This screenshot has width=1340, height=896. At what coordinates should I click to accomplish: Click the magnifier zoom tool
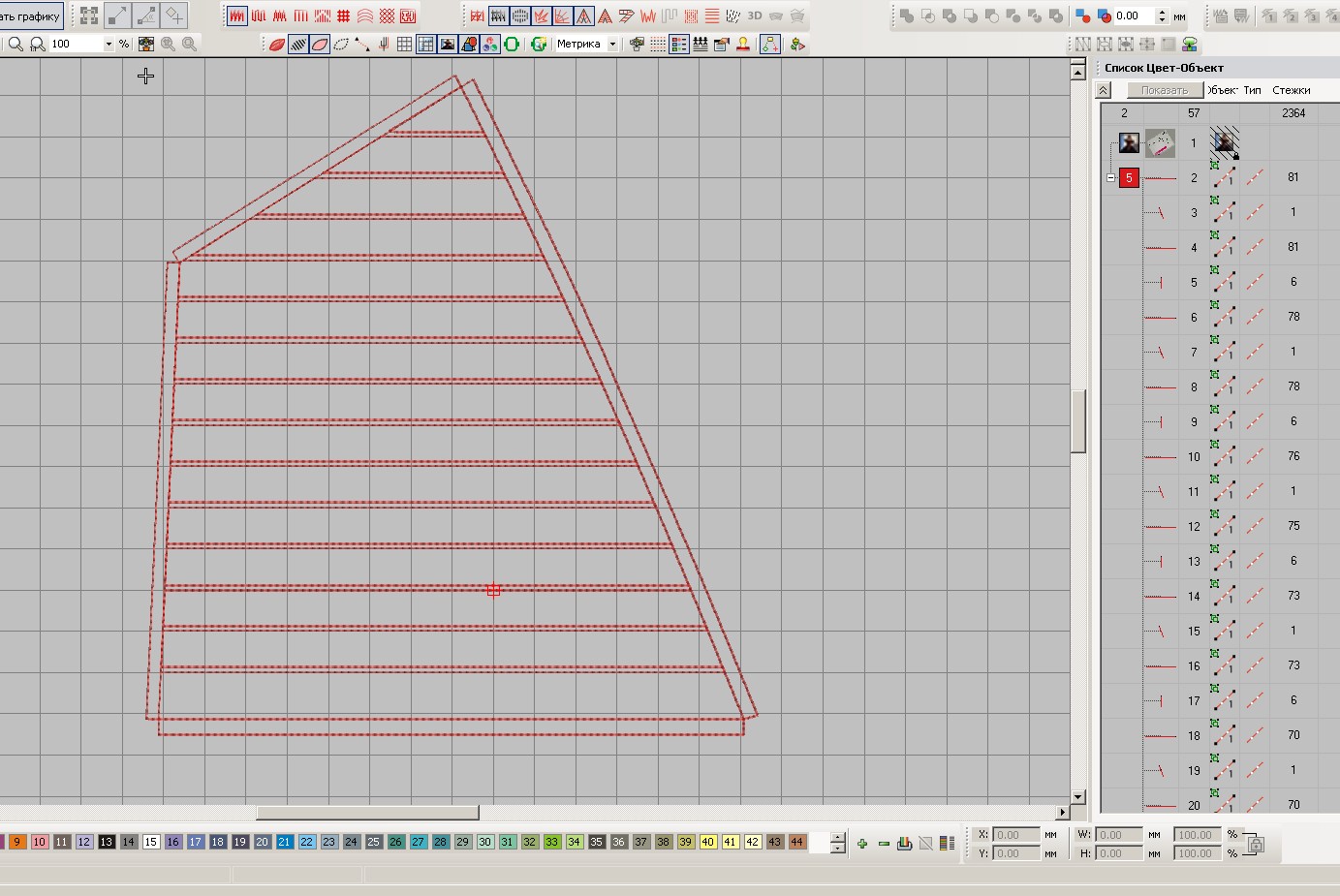(x=16, y=44)
